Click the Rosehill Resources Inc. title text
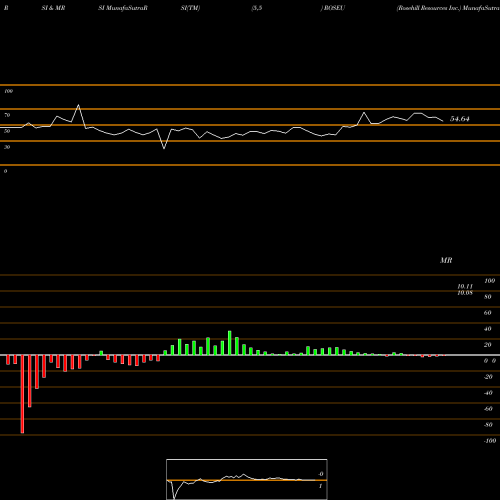The height and width of the screenshot is (500, 500). [x=428, y=8]
